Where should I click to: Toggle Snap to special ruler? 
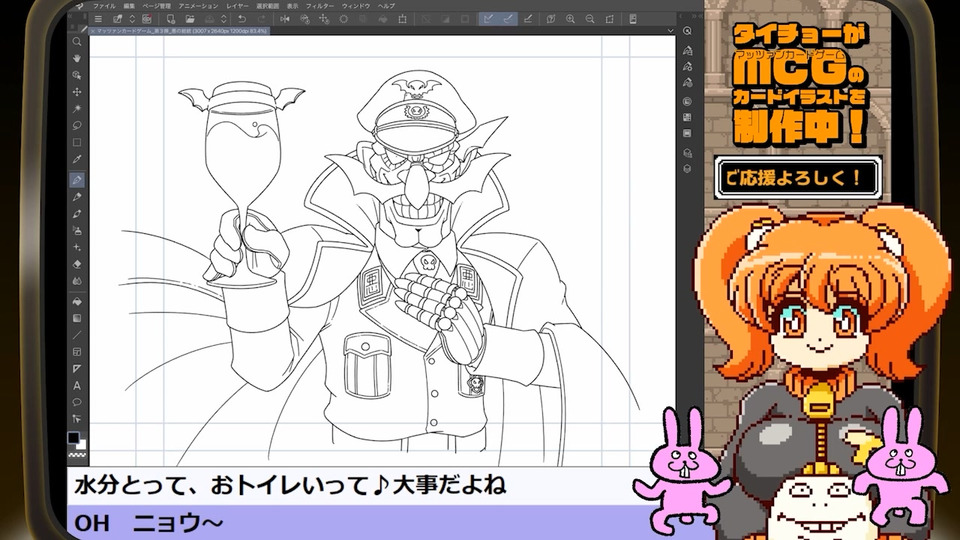click(x=508, y=19)
